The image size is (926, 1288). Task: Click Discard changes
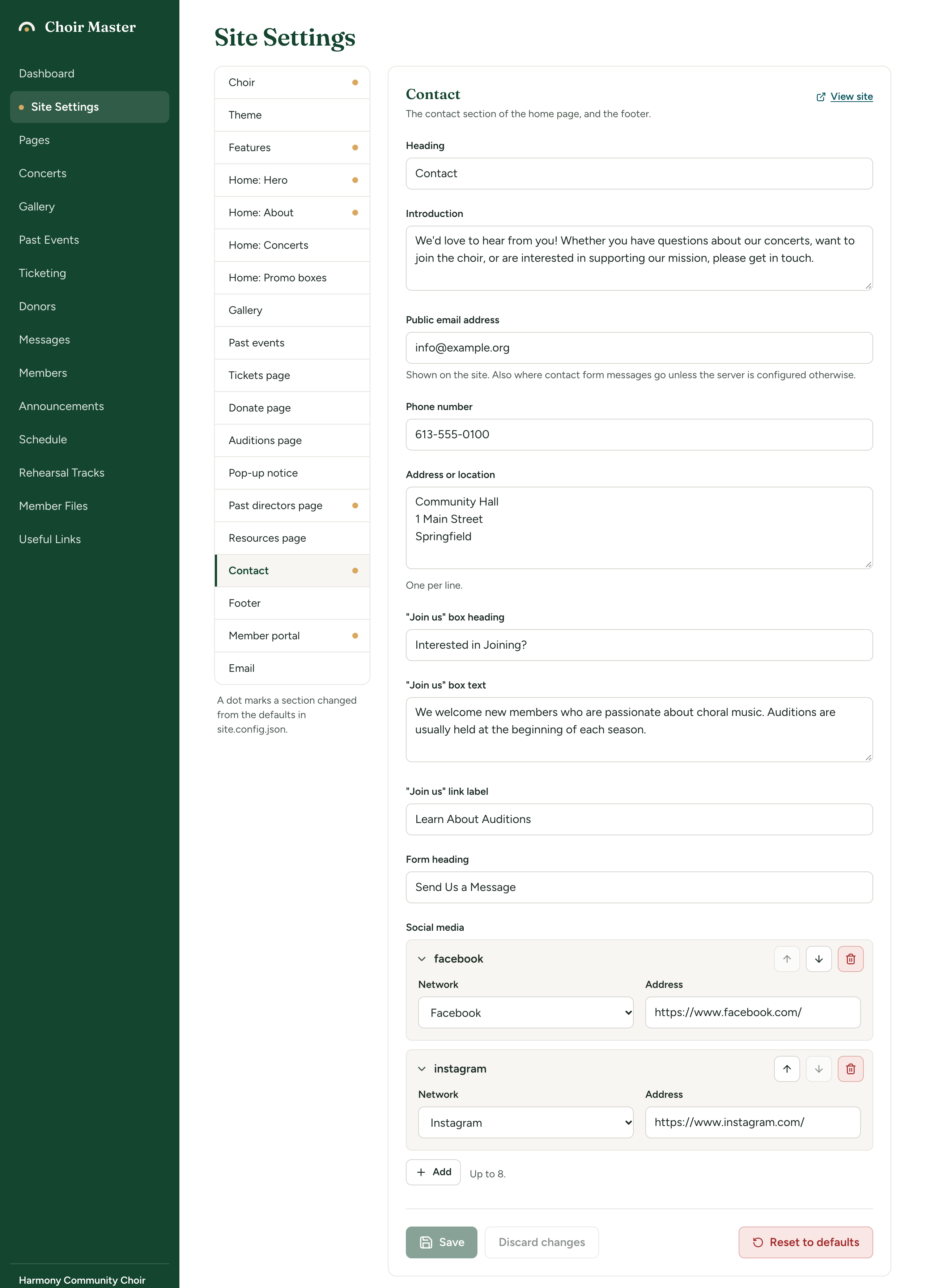click(541, 1242)
